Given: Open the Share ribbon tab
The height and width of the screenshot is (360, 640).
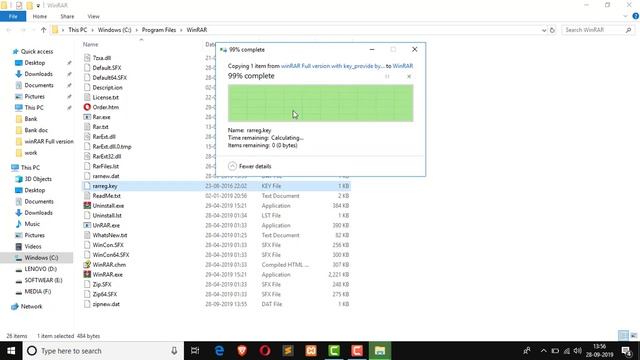Looking at the screenshot, I should [67, 16].
